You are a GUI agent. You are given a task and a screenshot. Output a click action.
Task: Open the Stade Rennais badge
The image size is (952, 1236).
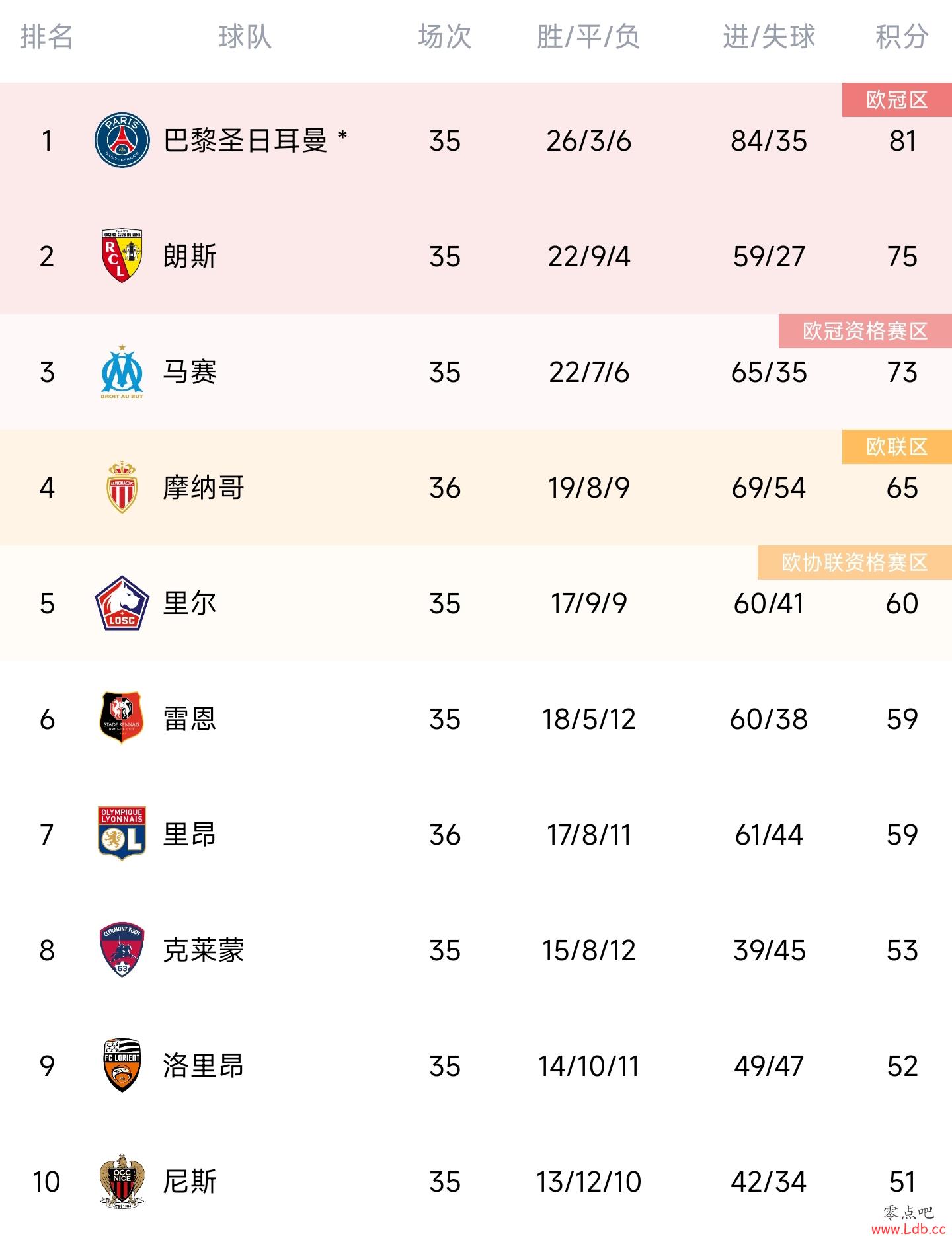coord(122,718)
